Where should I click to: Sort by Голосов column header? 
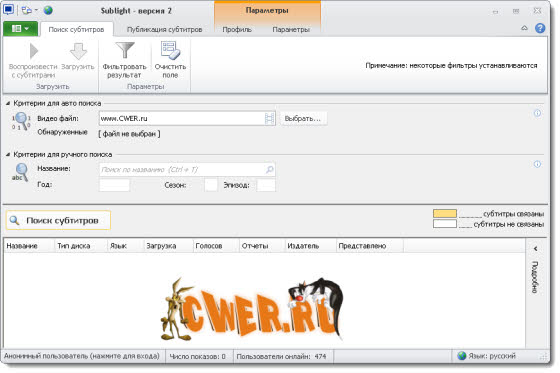point(216,246)
